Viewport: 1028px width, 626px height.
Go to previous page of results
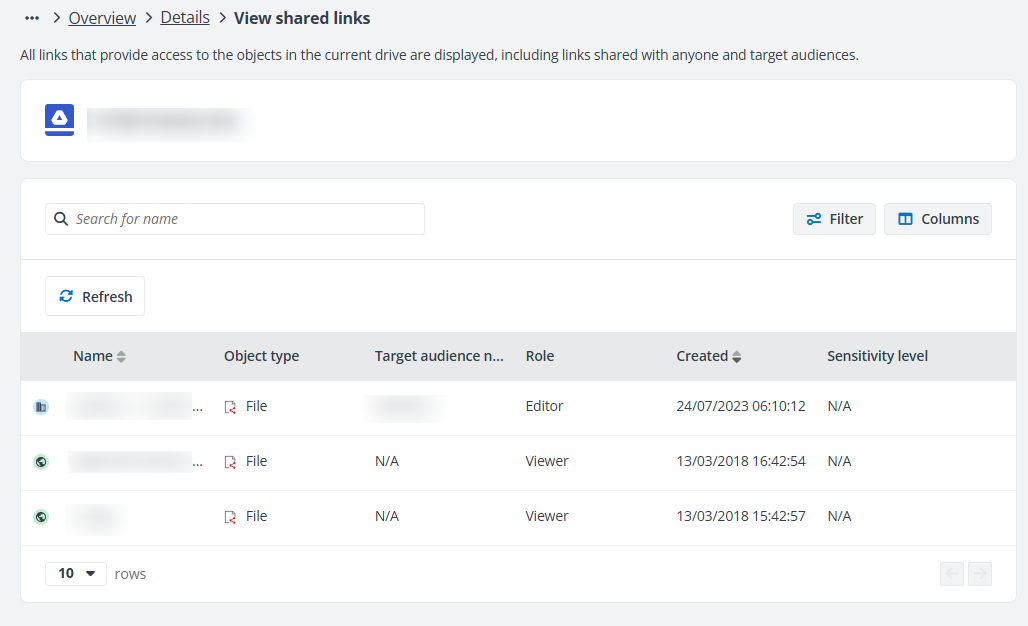[952, 574]
